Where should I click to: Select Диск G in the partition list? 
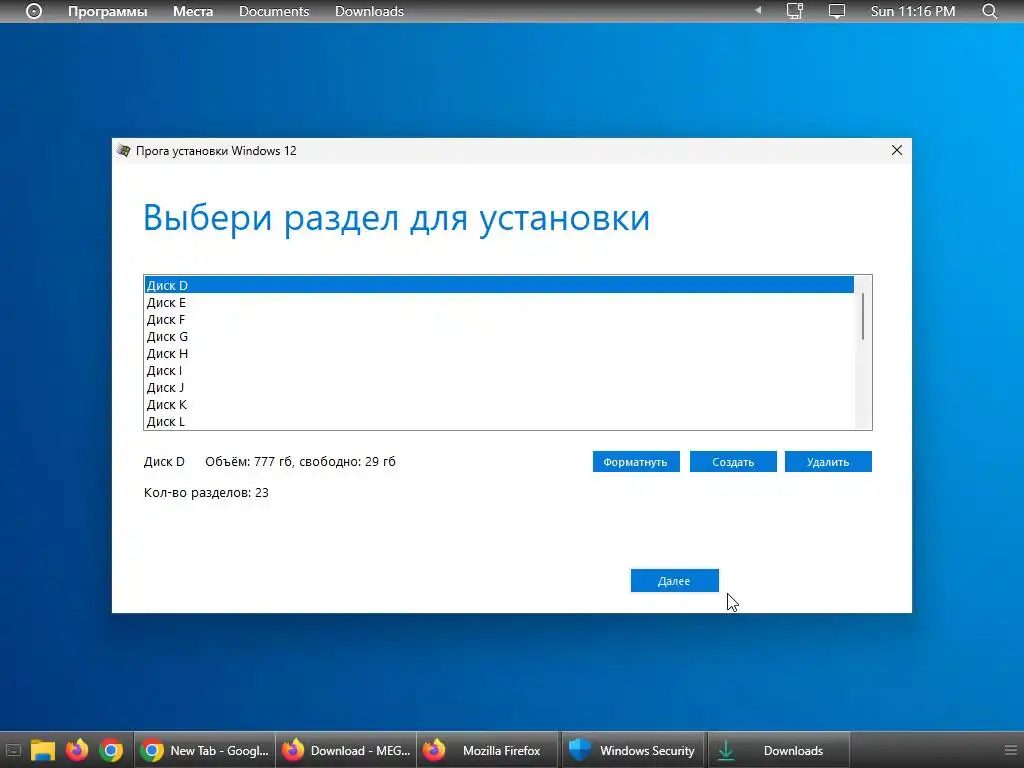tap(499, 336)
